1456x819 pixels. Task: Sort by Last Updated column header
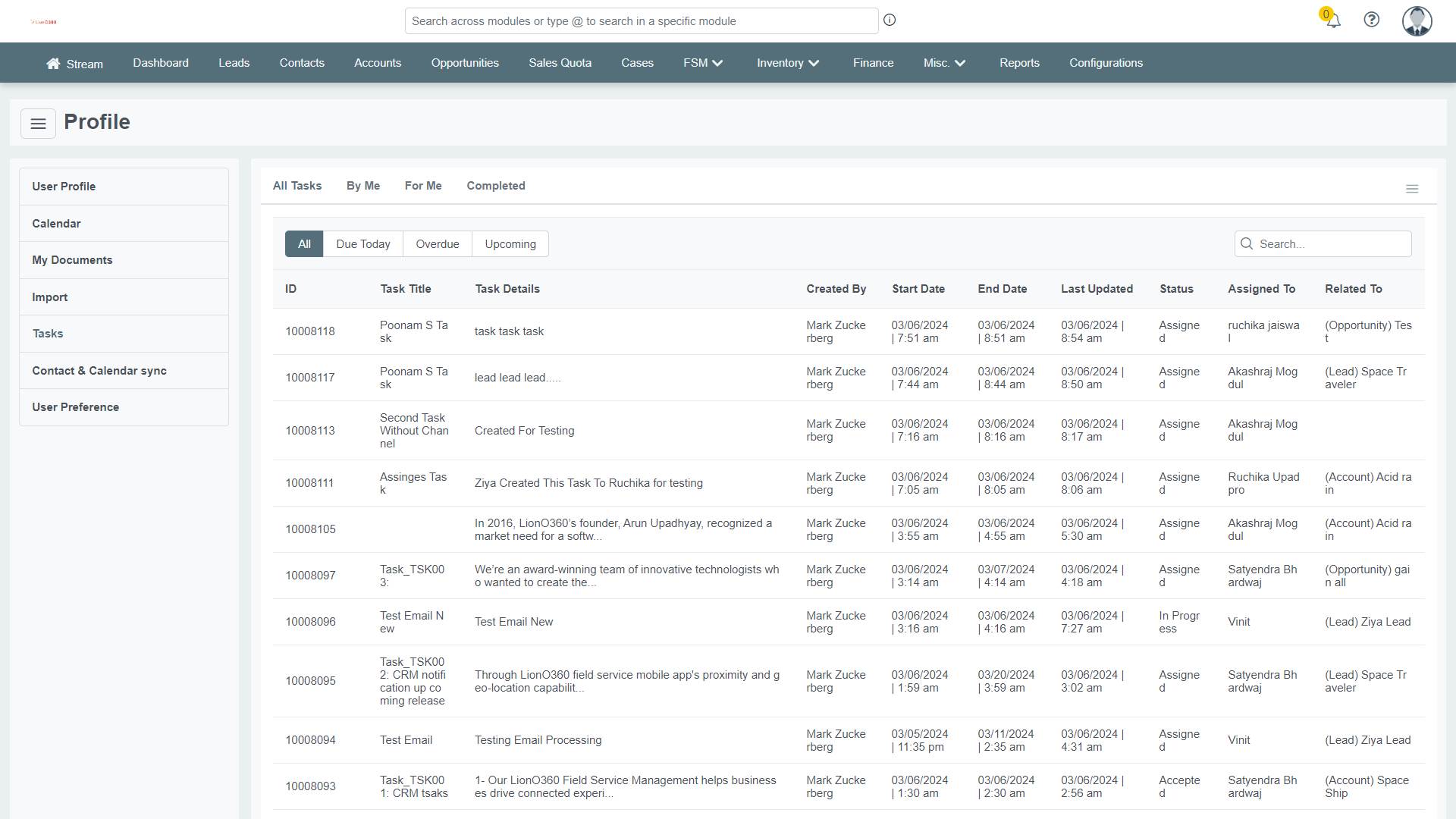[x=1097, y=289]
